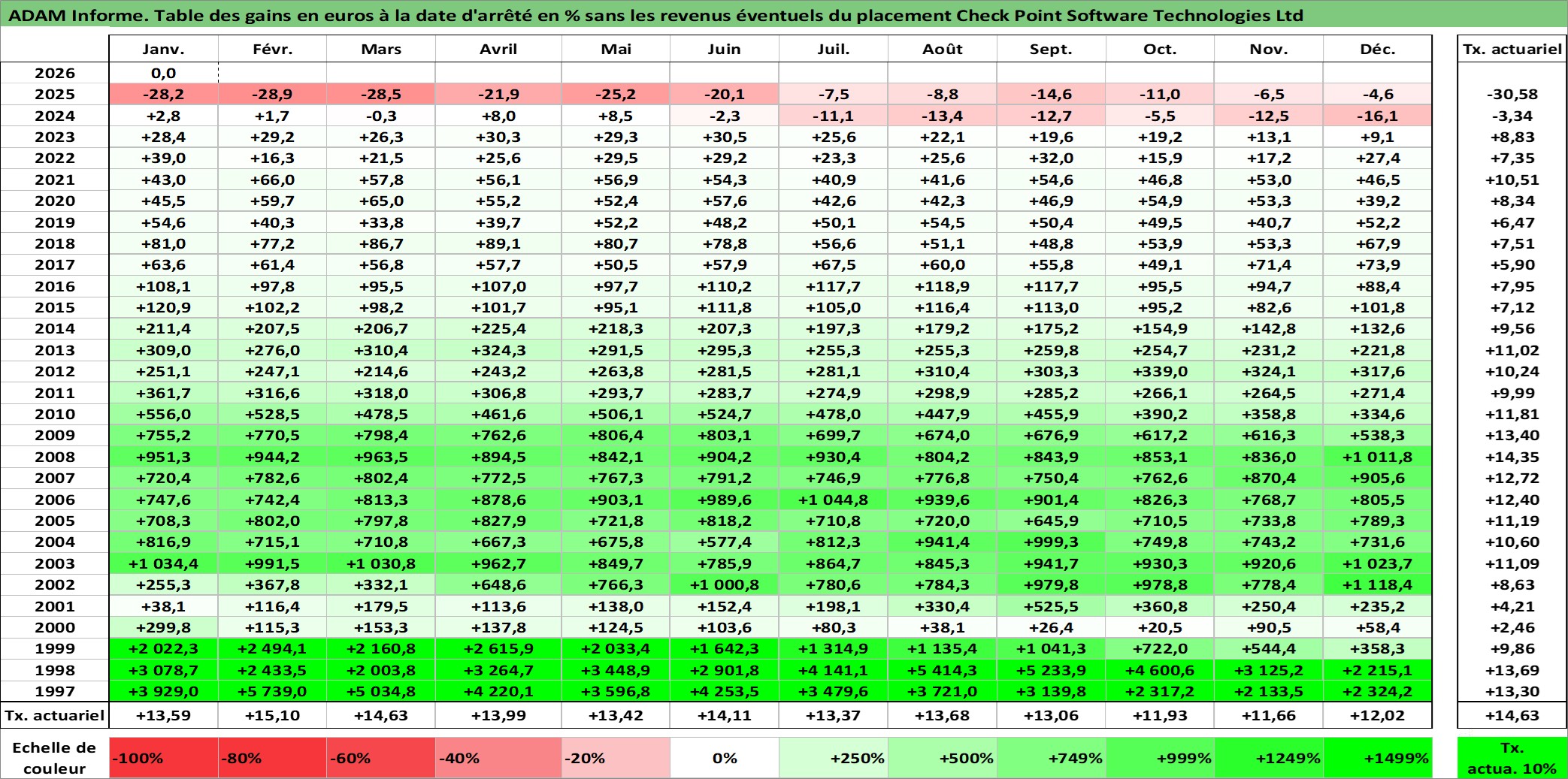
Task: Click the '0,0' cell for January 2026
Action: tap(164, 73)
